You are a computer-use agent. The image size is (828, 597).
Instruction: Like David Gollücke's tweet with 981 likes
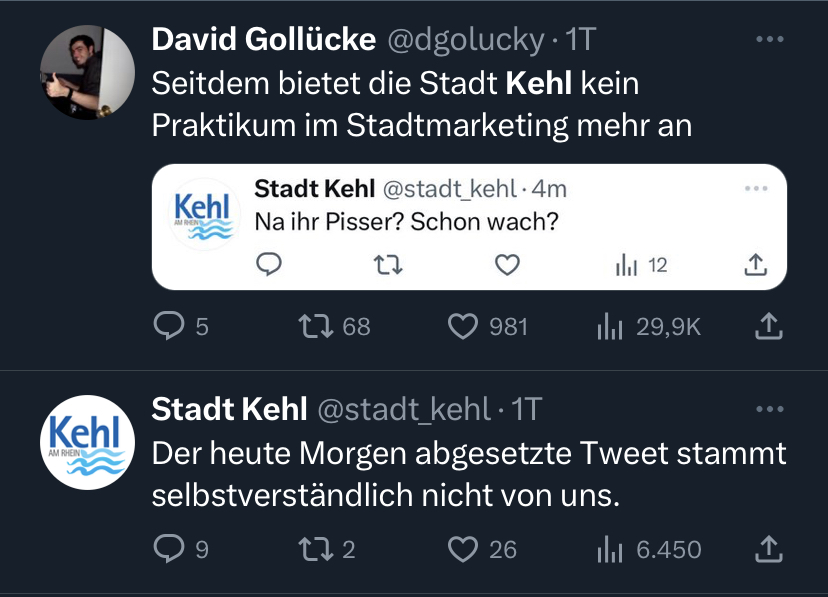[x=463, y=326]
